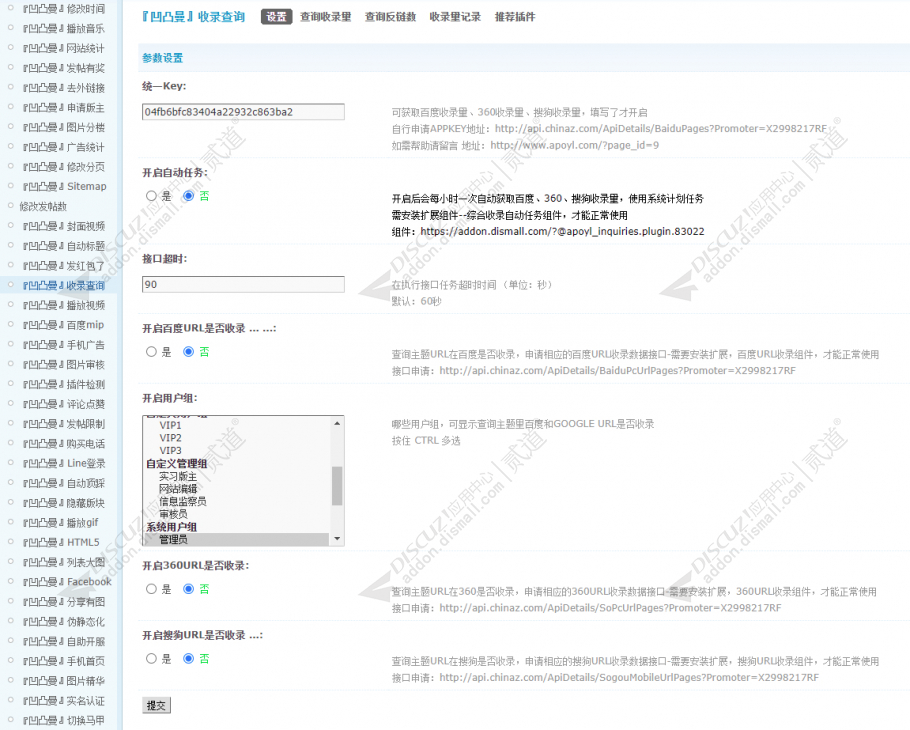
Task: Open 『凹凸曼』HTML5 in sidebar
Action: [61, 542]
